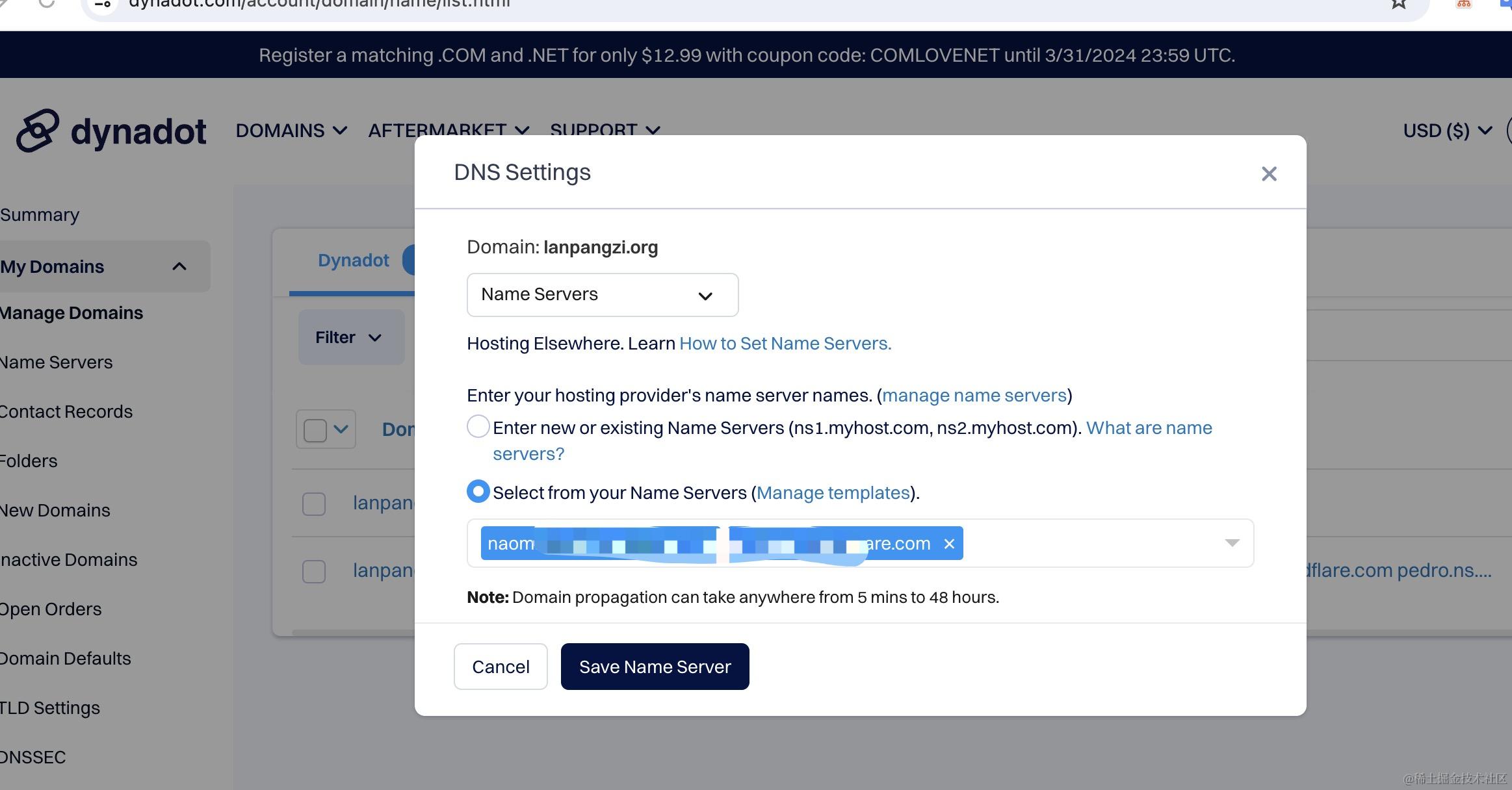
Task: Select 'Select from your Name Servers' radio
Action: 478,492
